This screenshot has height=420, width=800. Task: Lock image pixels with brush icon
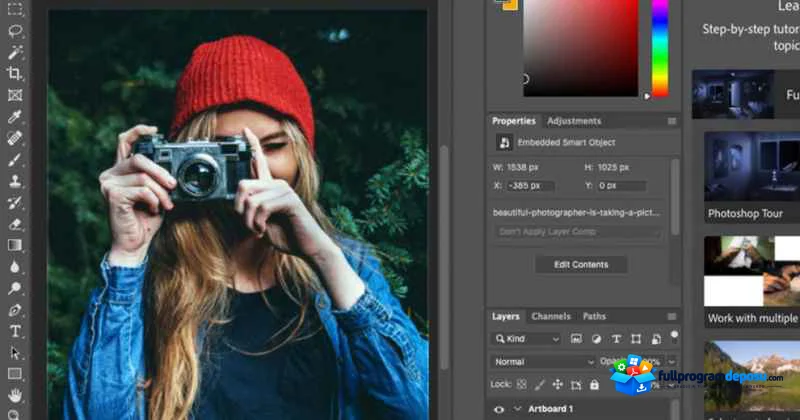click(540, 384)
